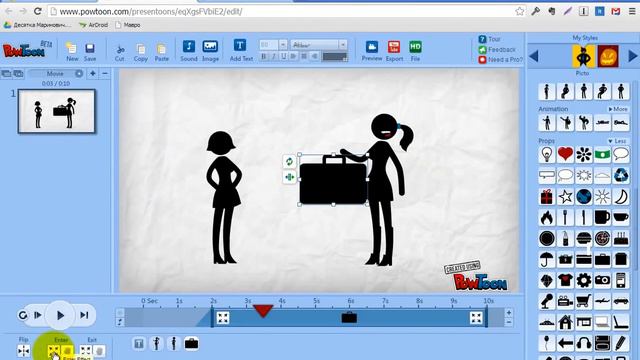The image size is (640, 360).
Task: Save the presentation
Action: [x=90, y=51]
